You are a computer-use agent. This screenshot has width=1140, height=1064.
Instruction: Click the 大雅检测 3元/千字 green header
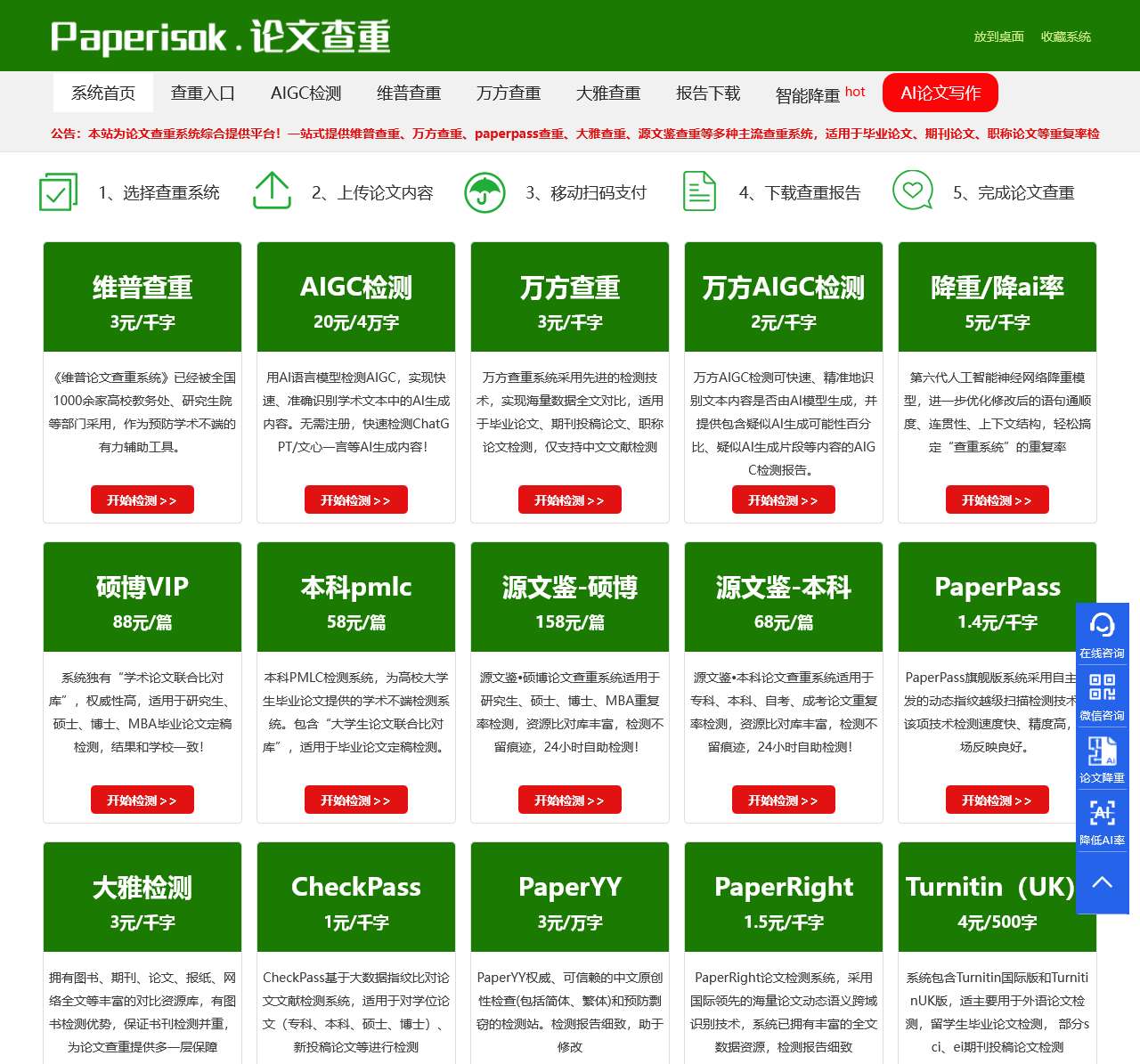(142, 897)
